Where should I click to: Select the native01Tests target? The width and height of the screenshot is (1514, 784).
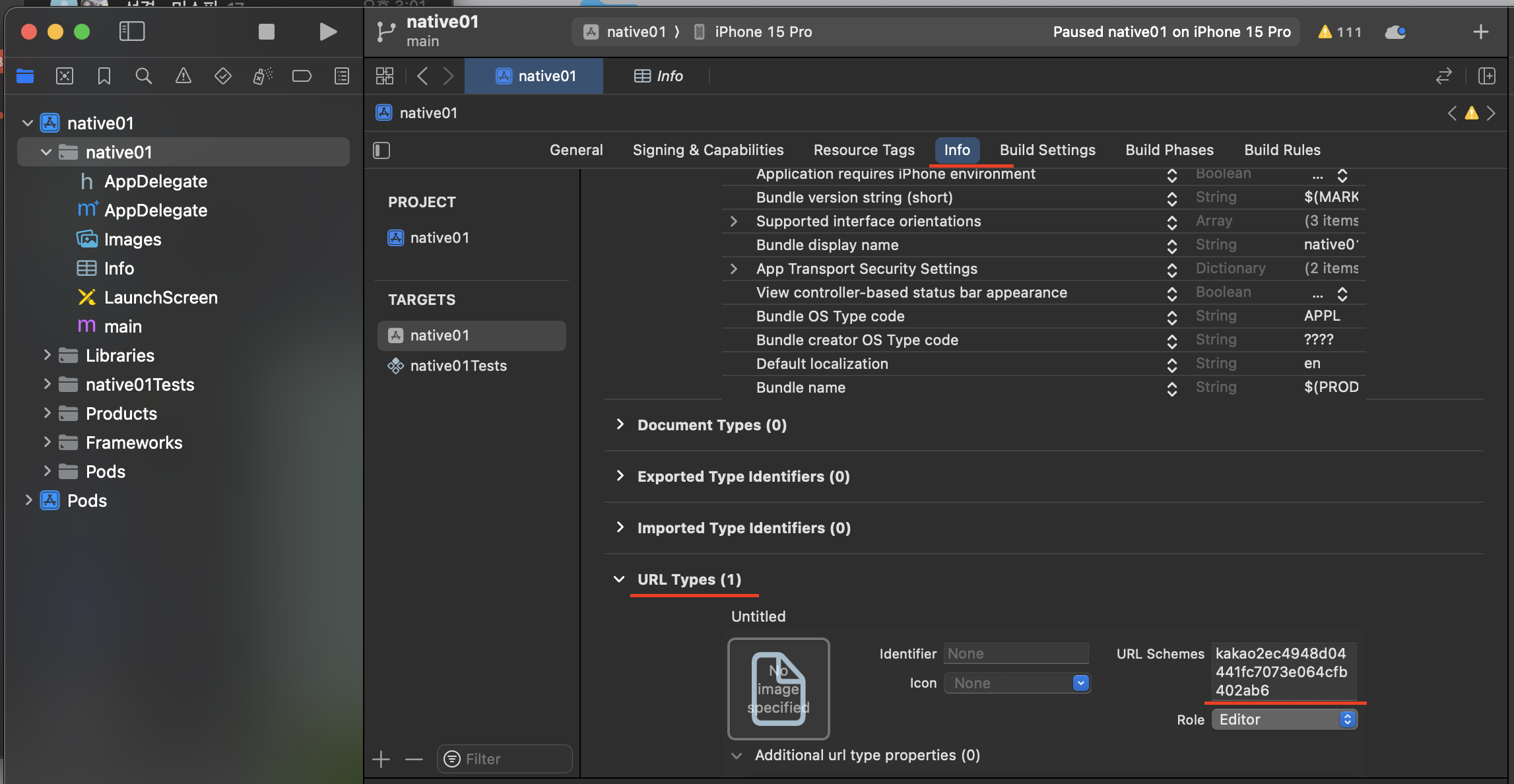coord(458,366)
